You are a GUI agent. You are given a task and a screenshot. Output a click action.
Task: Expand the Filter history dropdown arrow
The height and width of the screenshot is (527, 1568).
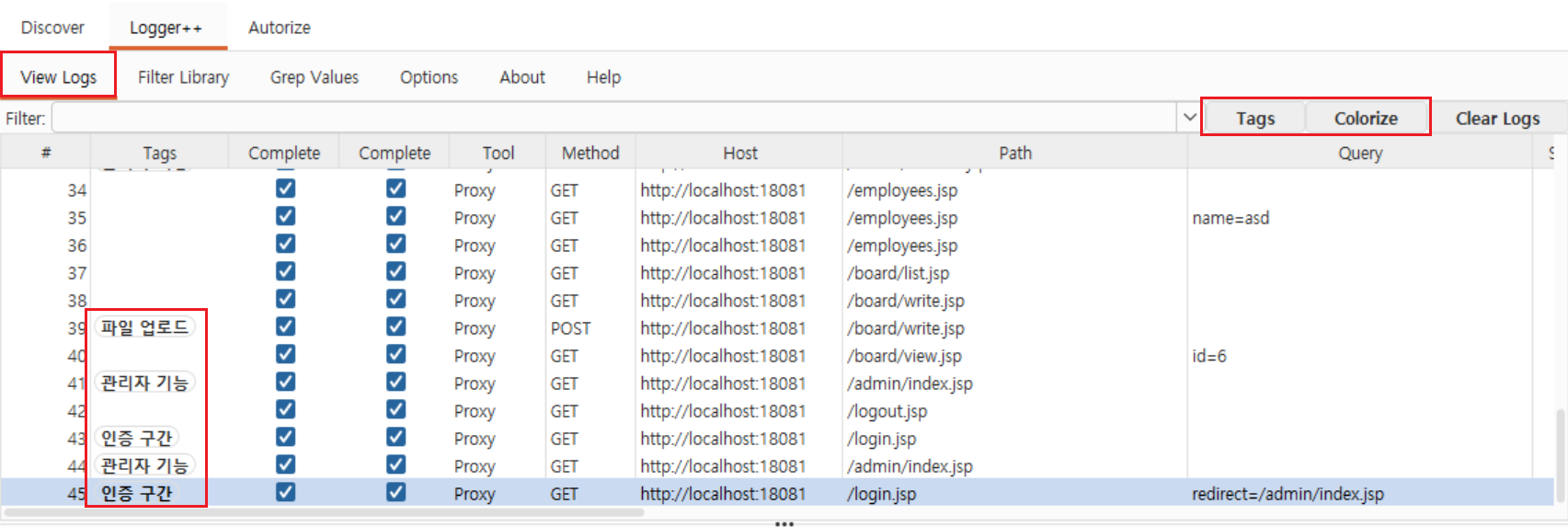tap(1189, 118)
